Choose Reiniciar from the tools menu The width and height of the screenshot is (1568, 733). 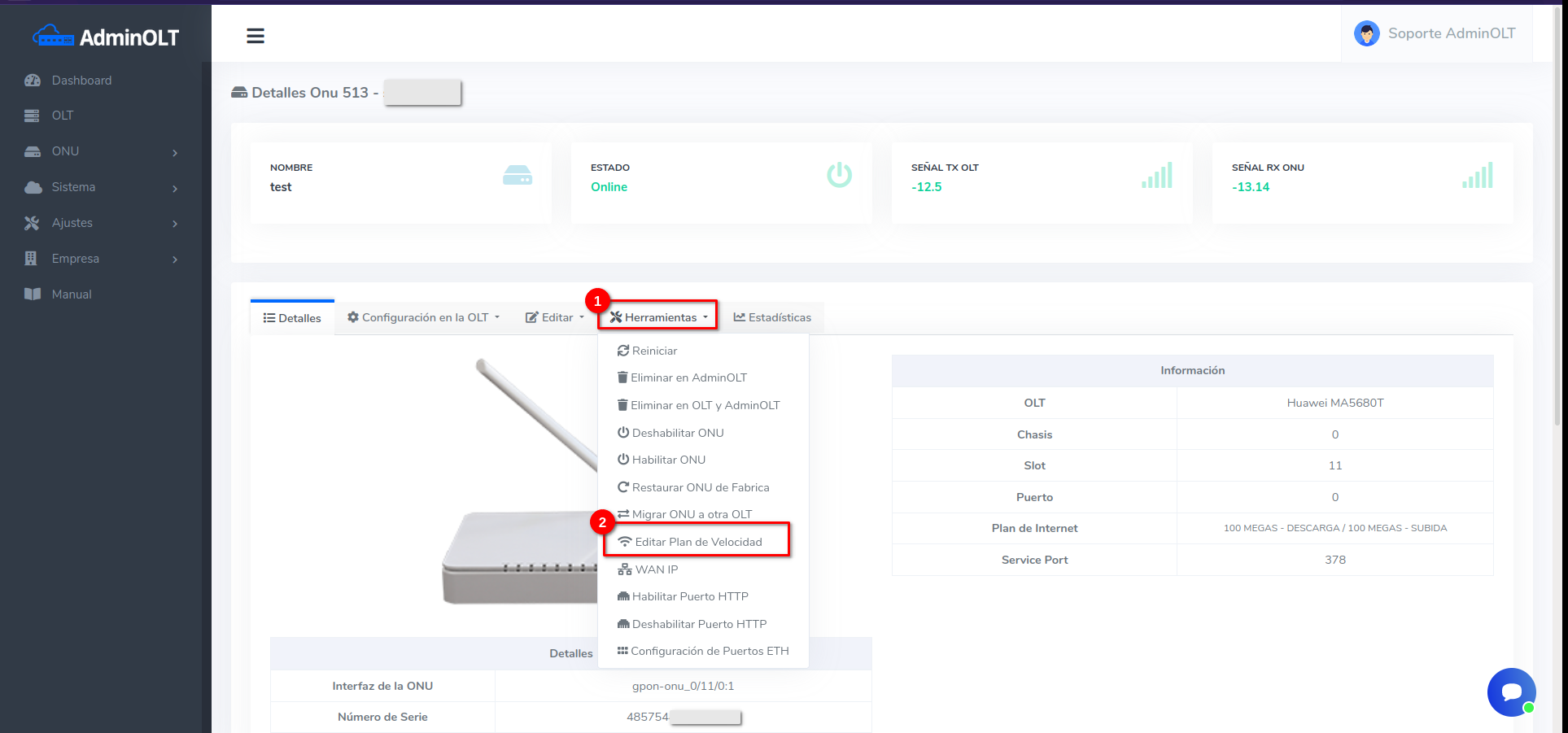tap(654, 351)
